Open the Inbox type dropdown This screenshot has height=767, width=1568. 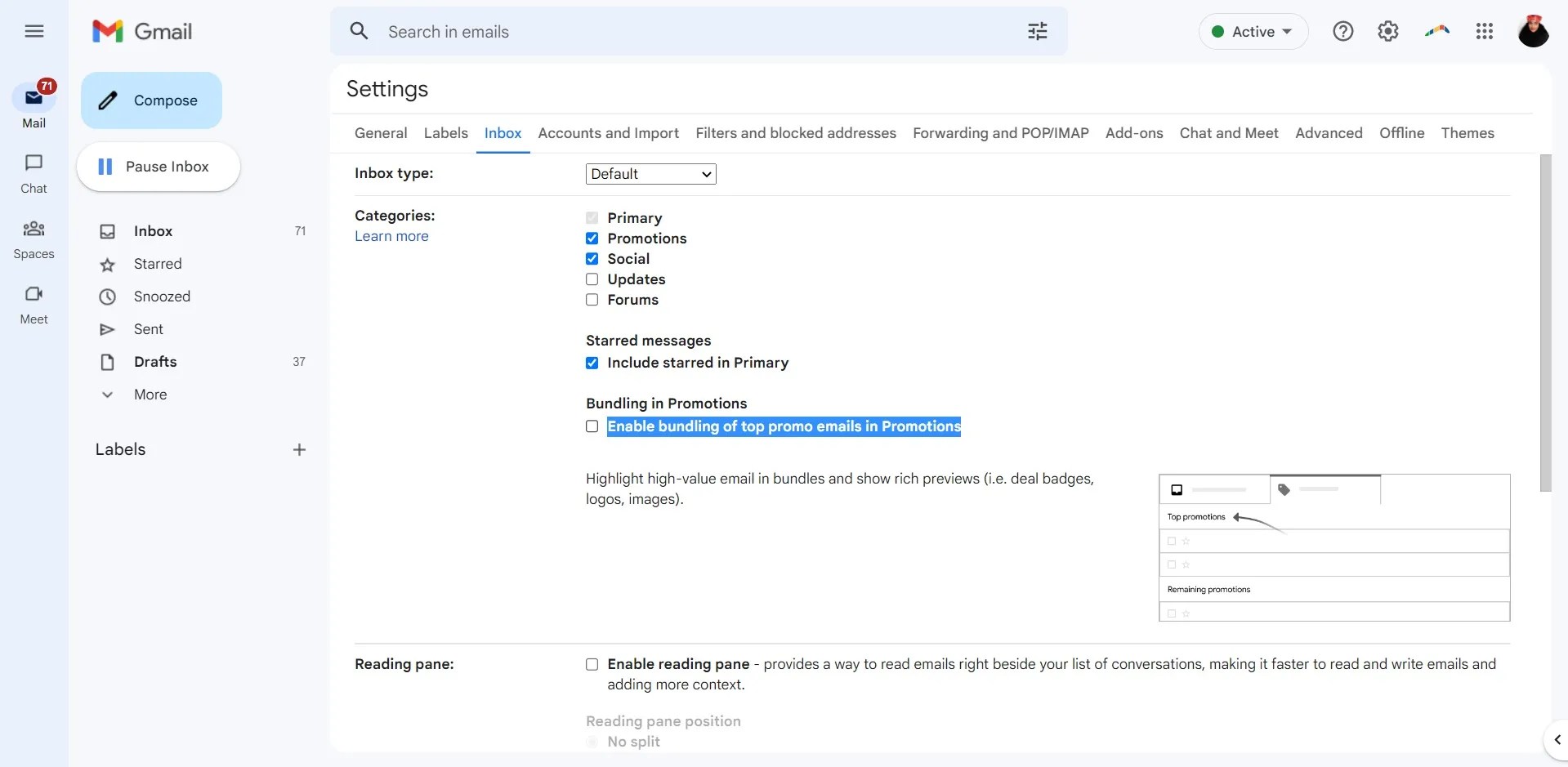click(650, 173)
